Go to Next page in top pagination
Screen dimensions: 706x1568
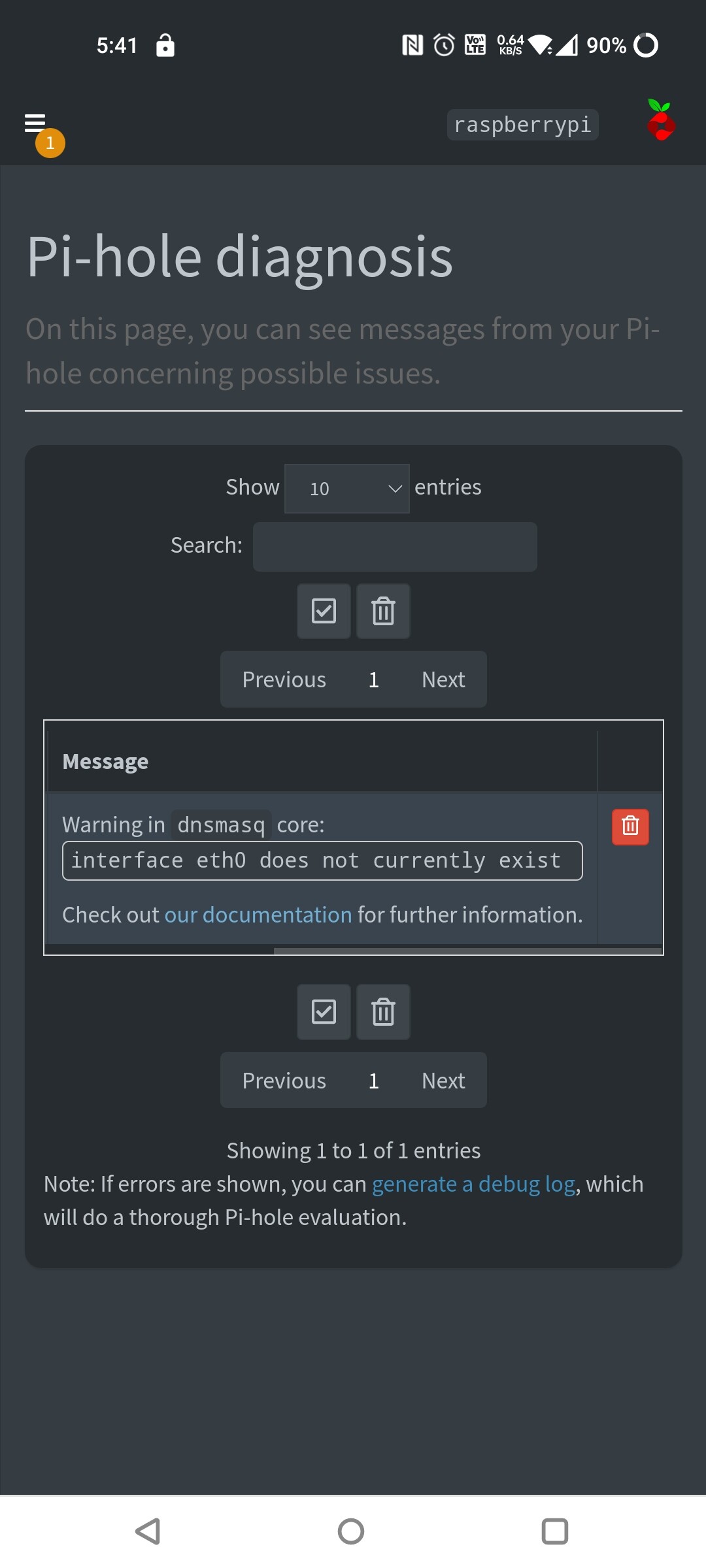click(443, 679)
